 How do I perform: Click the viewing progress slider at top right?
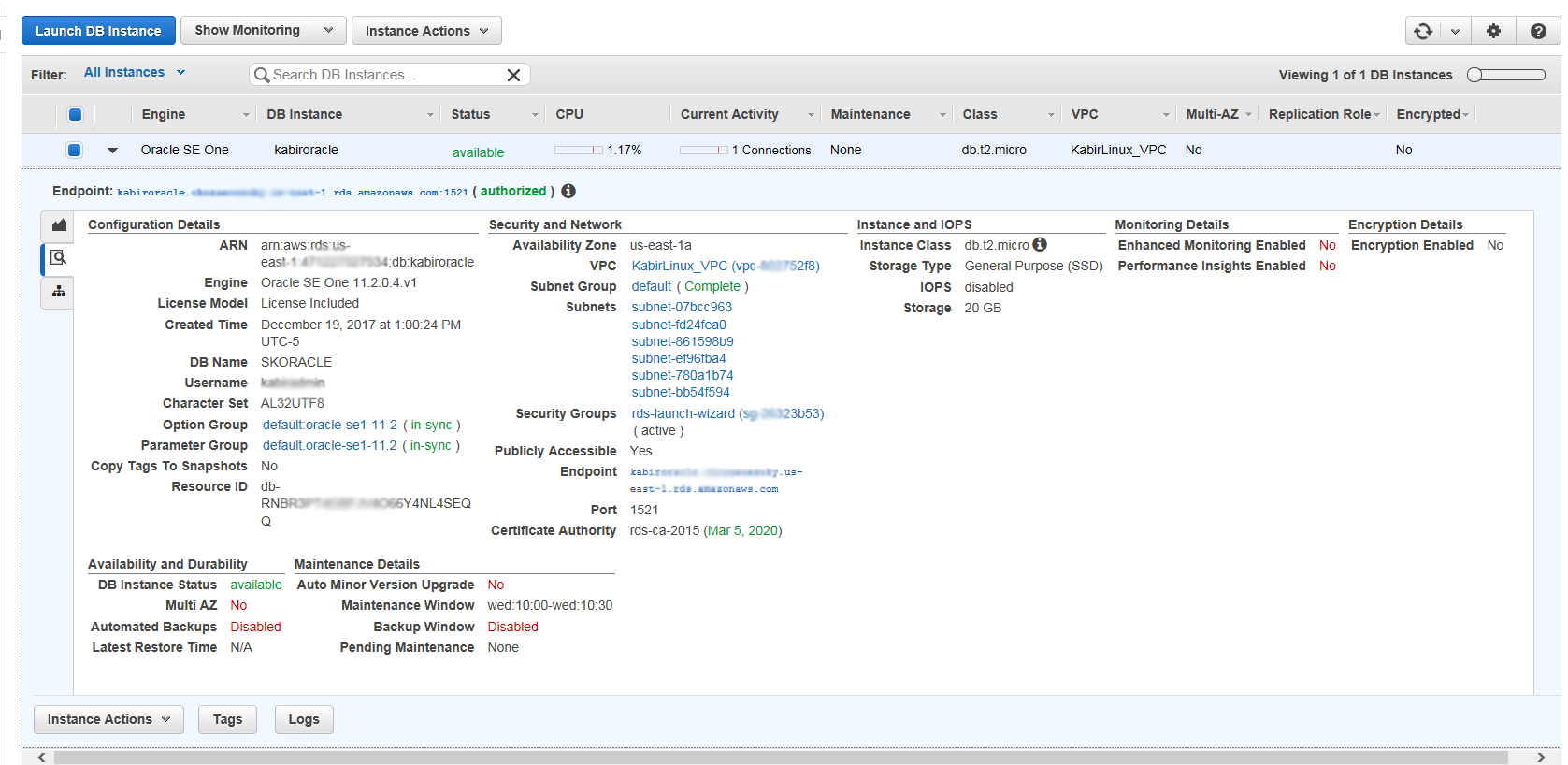point(1506,75)
